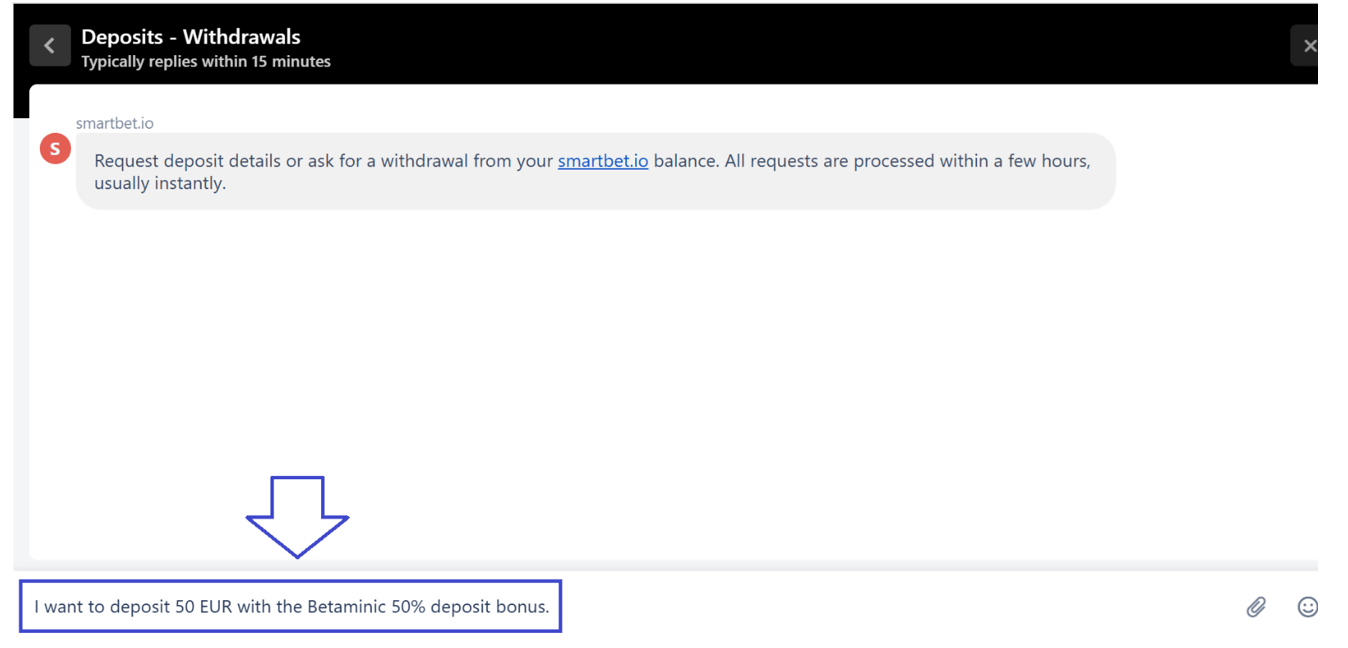Click the 'Request deposit details' message bubble
The image size is (1348, 648).
point(595,171)
